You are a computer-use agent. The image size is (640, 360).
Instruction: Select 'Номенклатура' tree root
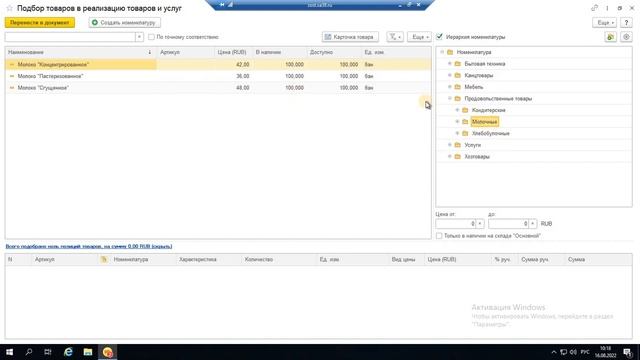(473, 52)
